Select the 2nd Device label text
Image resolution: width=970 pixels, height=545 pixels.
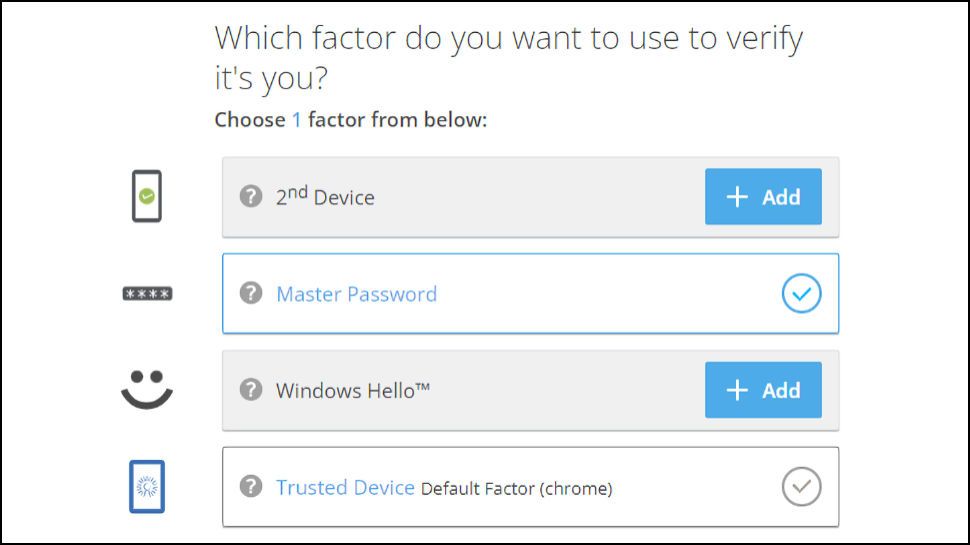(325, 196)
